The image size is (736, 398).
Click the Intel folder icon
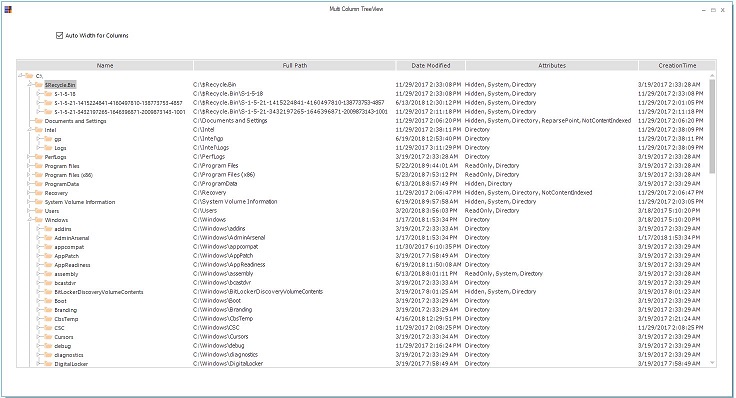point(39,130)
